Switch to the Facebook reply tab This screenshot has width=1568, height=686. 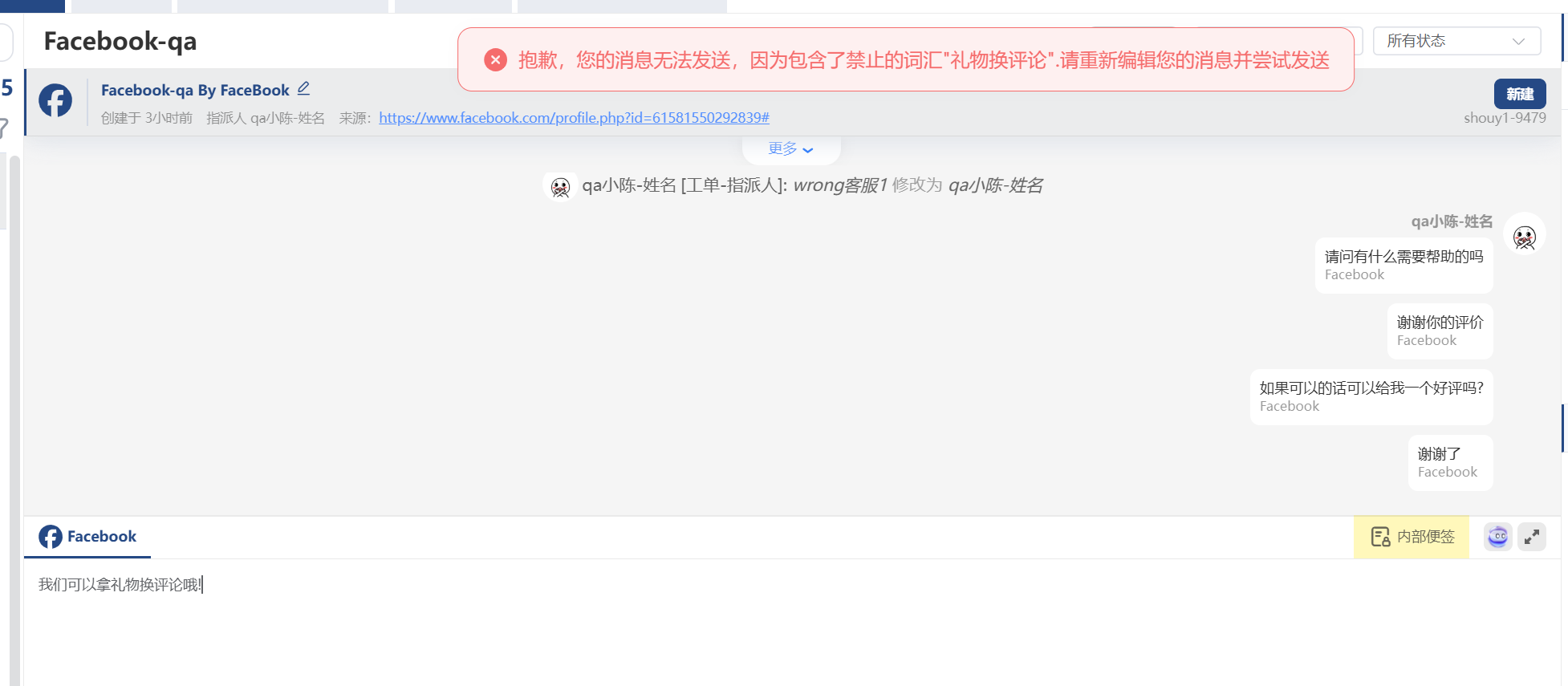[x=87, y=537]
